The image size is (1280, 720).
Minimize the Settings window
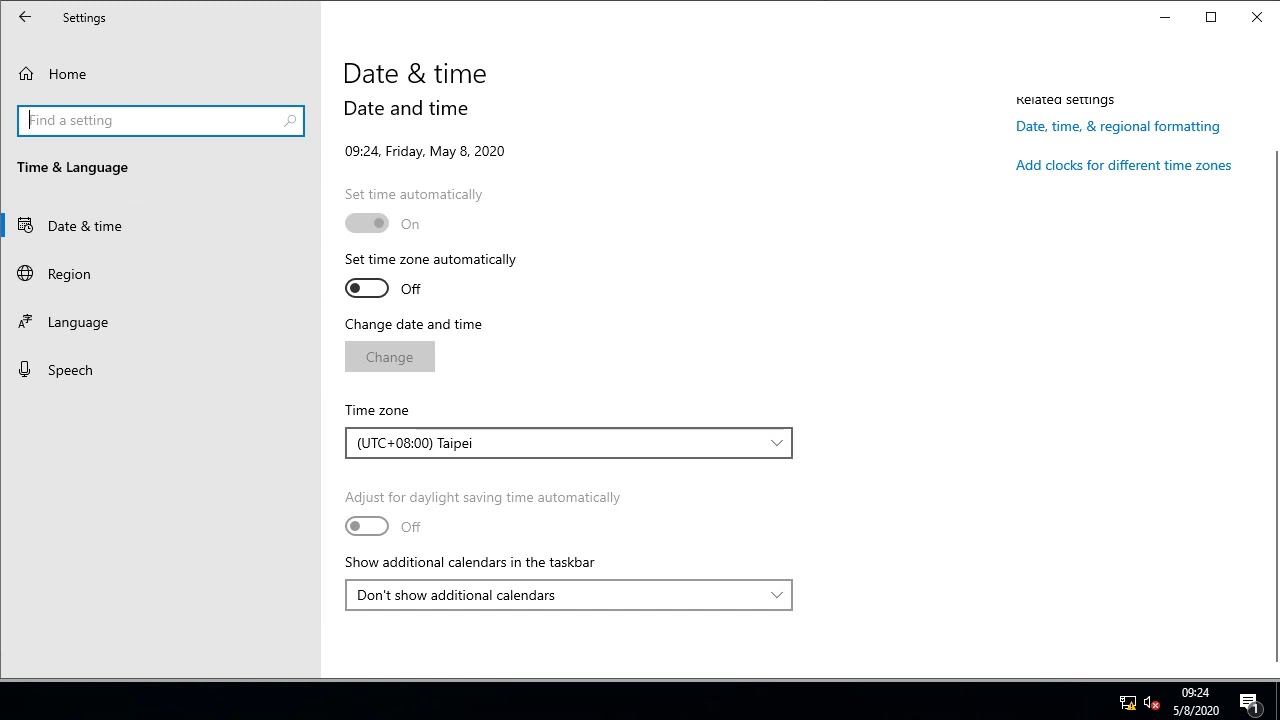point(1165,17)
